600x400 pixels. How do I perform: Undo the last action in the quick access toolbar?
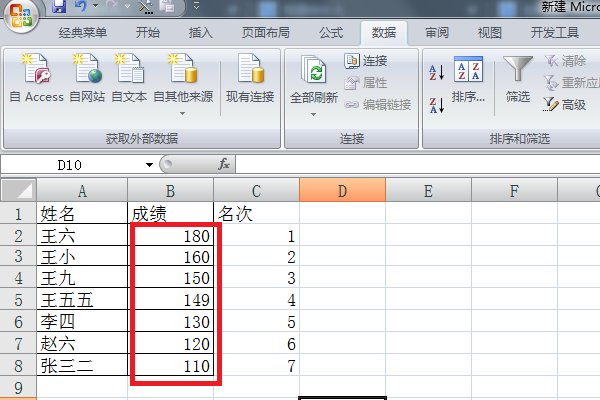(80, 6)
